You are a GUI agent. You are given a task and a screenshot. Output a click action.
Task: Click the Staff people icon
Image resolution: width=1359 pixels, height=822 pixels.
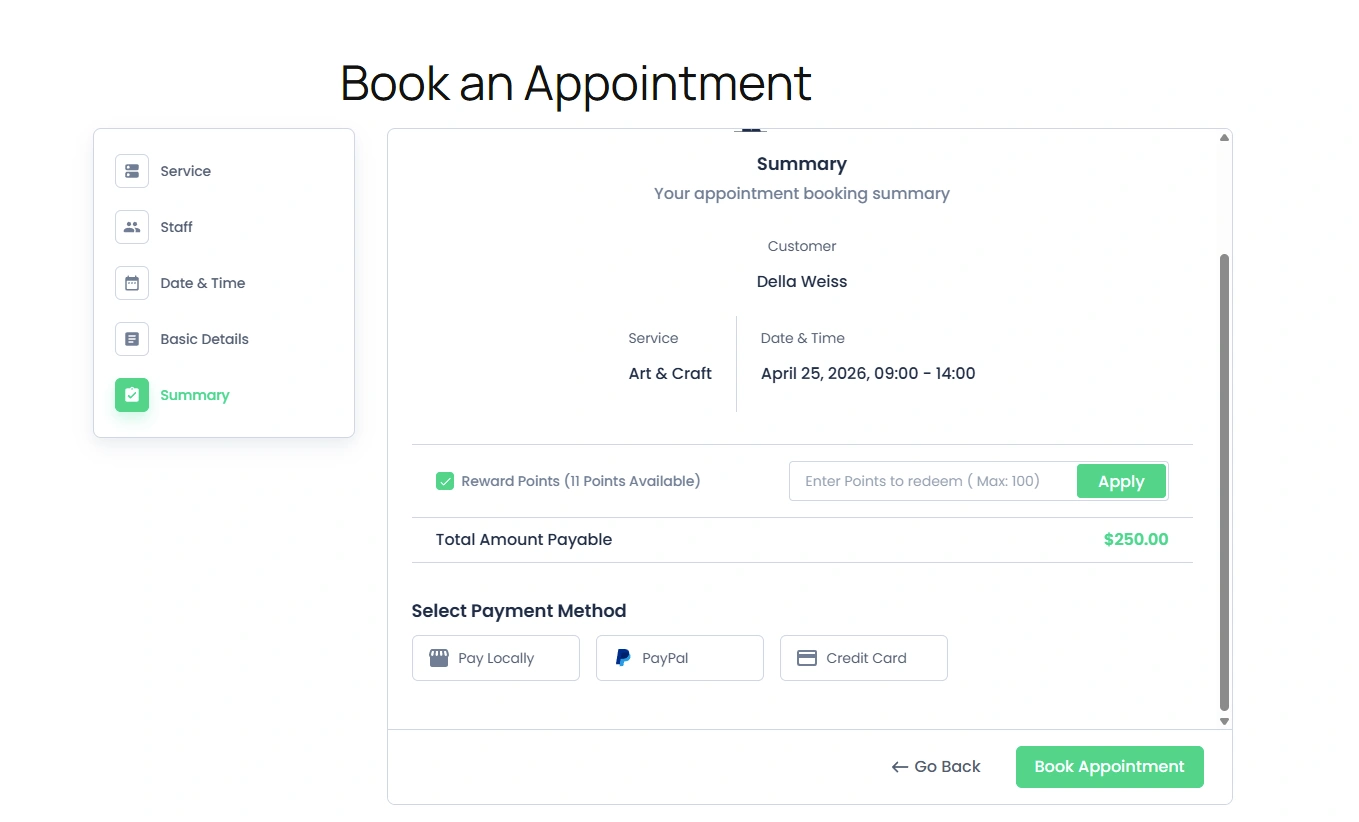131,227
